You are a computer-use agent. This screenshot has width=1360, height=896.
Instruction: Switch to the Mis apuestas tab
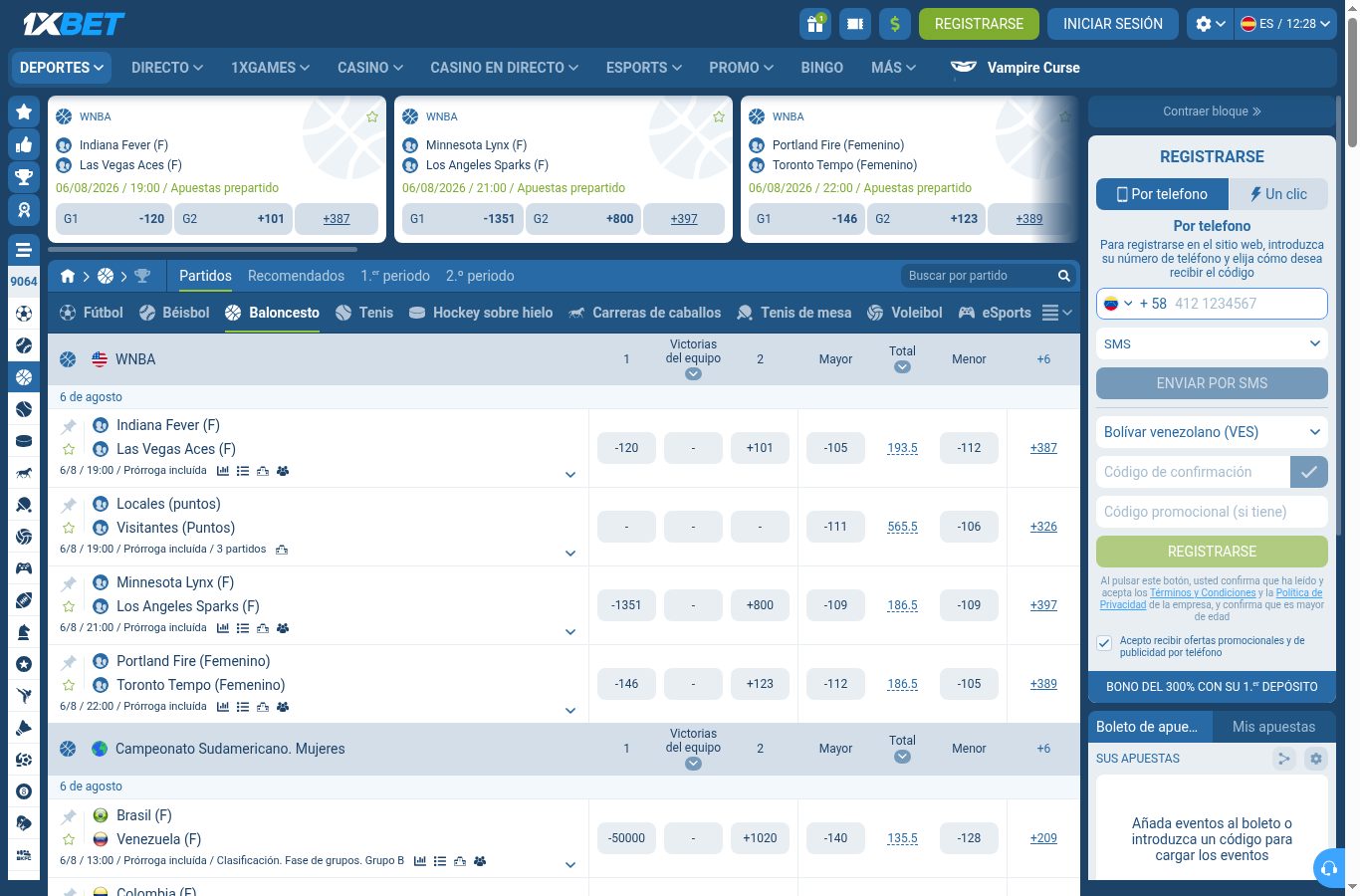[1273, 727]
